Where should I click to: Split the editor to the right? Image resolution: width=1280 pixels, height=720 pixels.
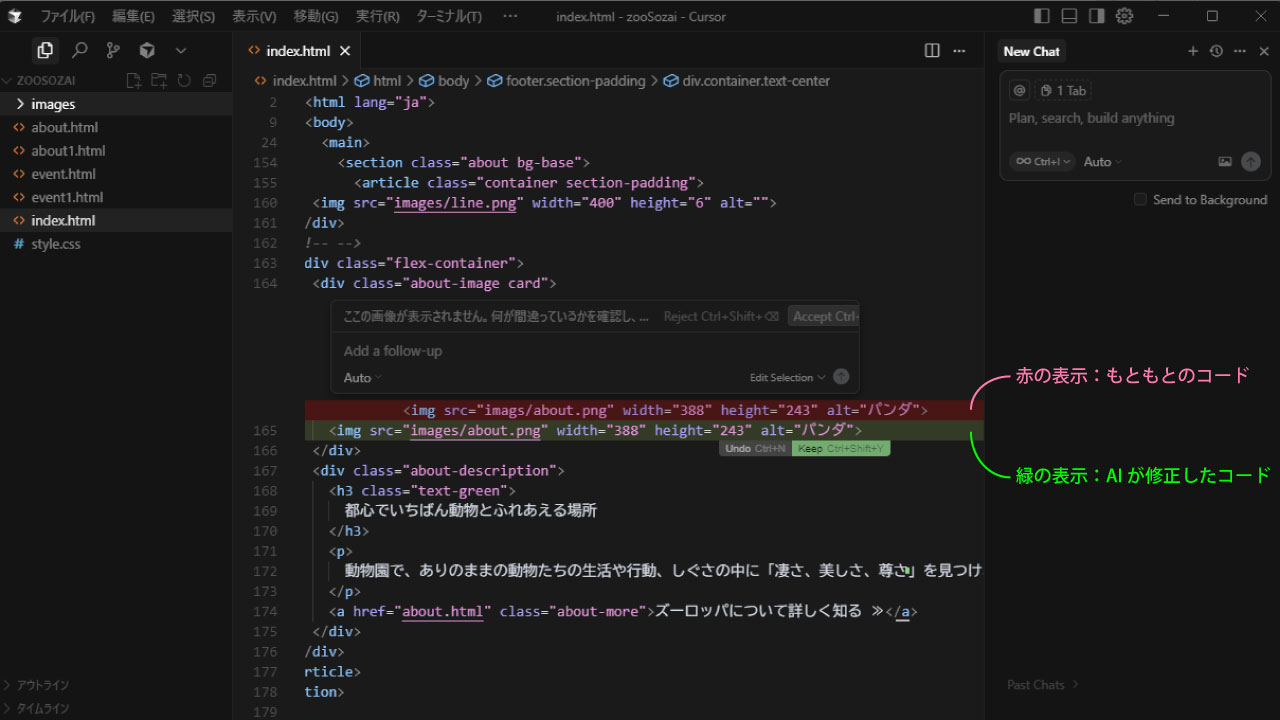tap(932, 51)
